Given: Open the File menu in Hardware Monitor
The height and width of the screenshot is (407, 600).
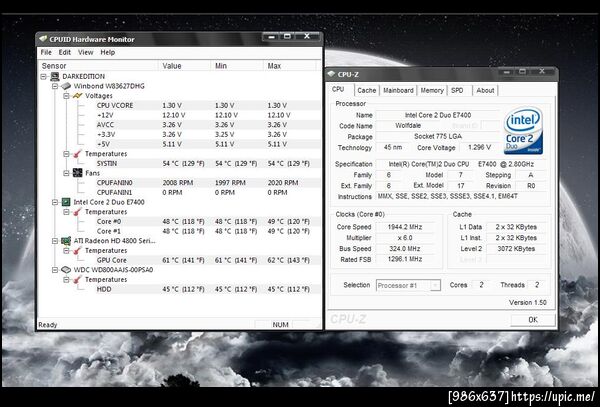Looking at the screenshot, I should [x=46, y=52].
